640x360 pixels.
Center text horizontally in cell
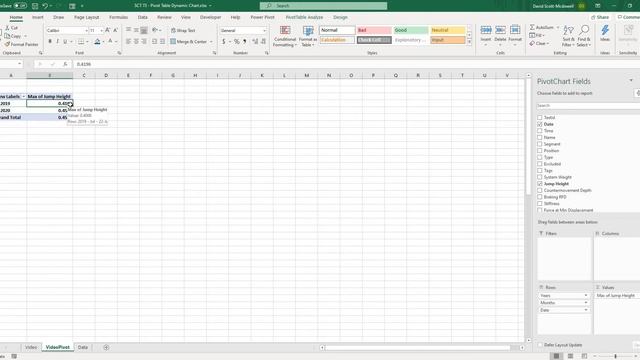(136, 42)
